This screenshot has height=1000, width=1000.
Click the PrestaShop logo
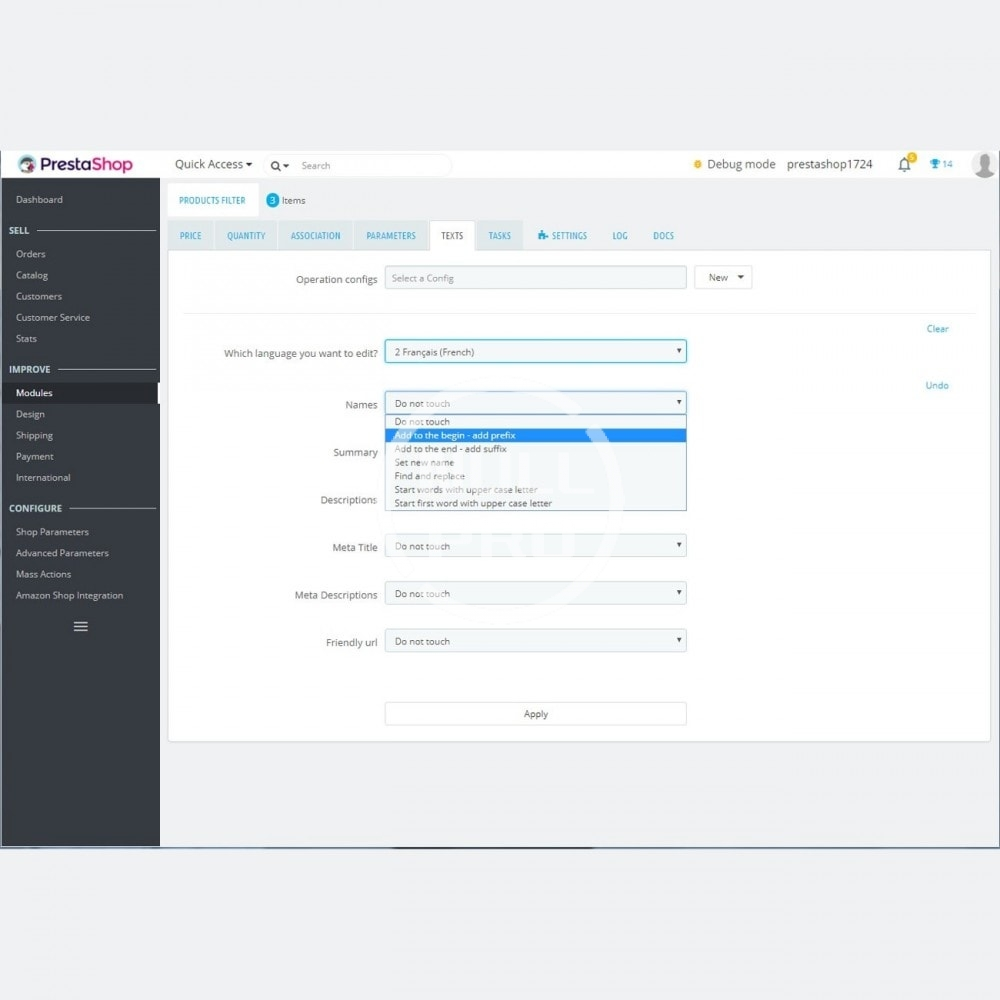75,165
